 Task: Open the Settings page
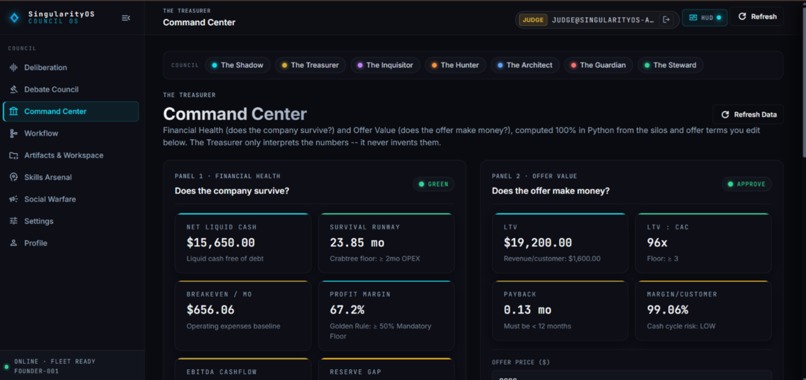71,221
